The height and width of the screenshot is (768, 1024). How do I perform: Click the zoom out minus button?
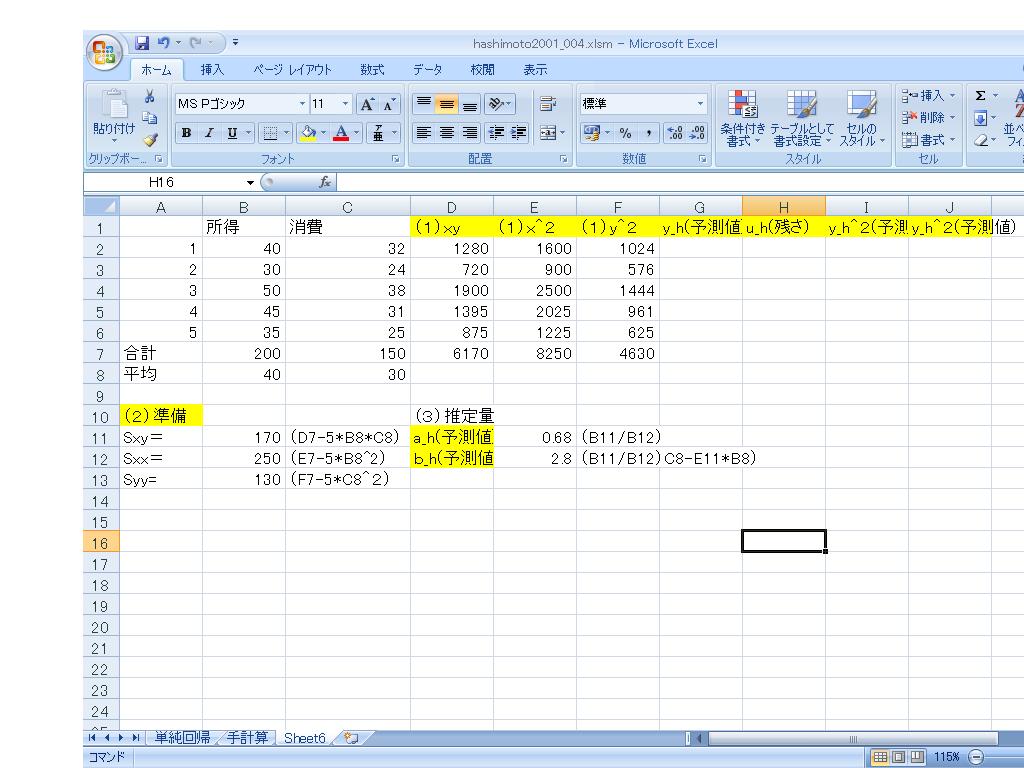tap(976, 757)
